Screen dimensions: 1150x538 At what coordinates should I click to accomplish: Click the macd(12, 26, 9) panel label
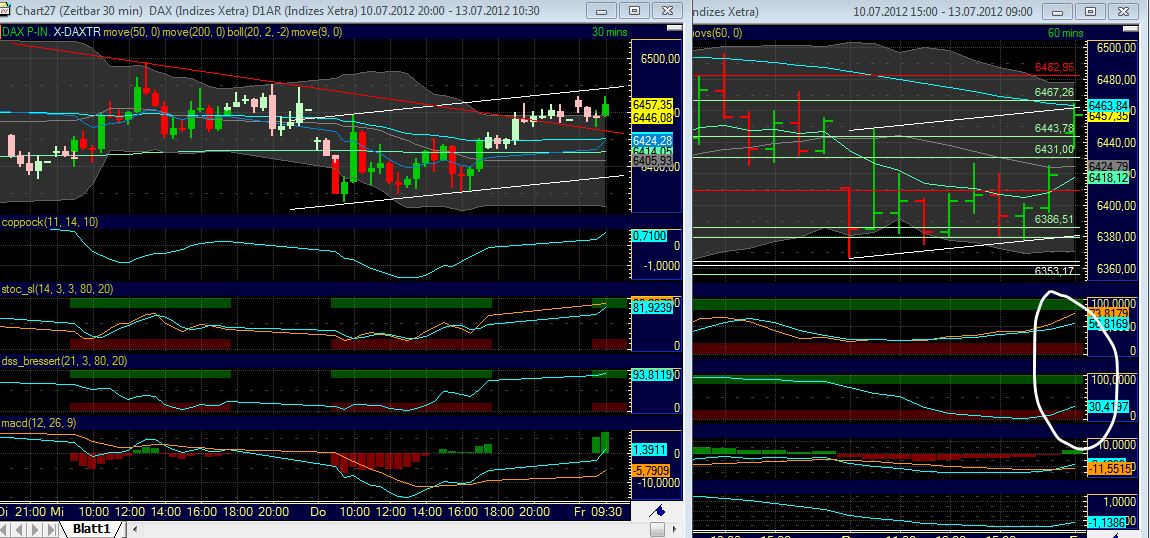point(38,423)
